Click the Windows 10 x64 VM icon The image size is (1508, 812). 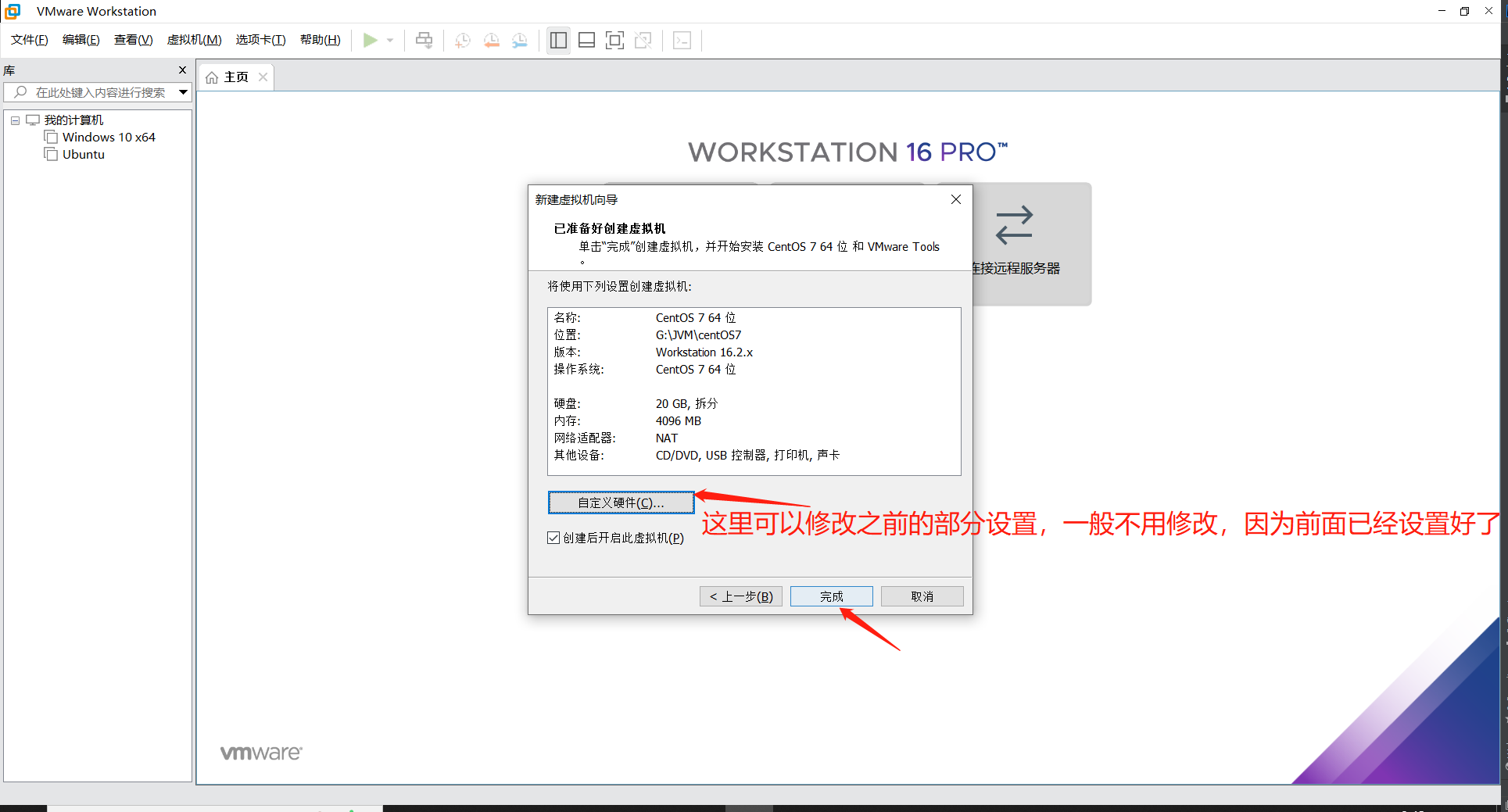[52, 138]
